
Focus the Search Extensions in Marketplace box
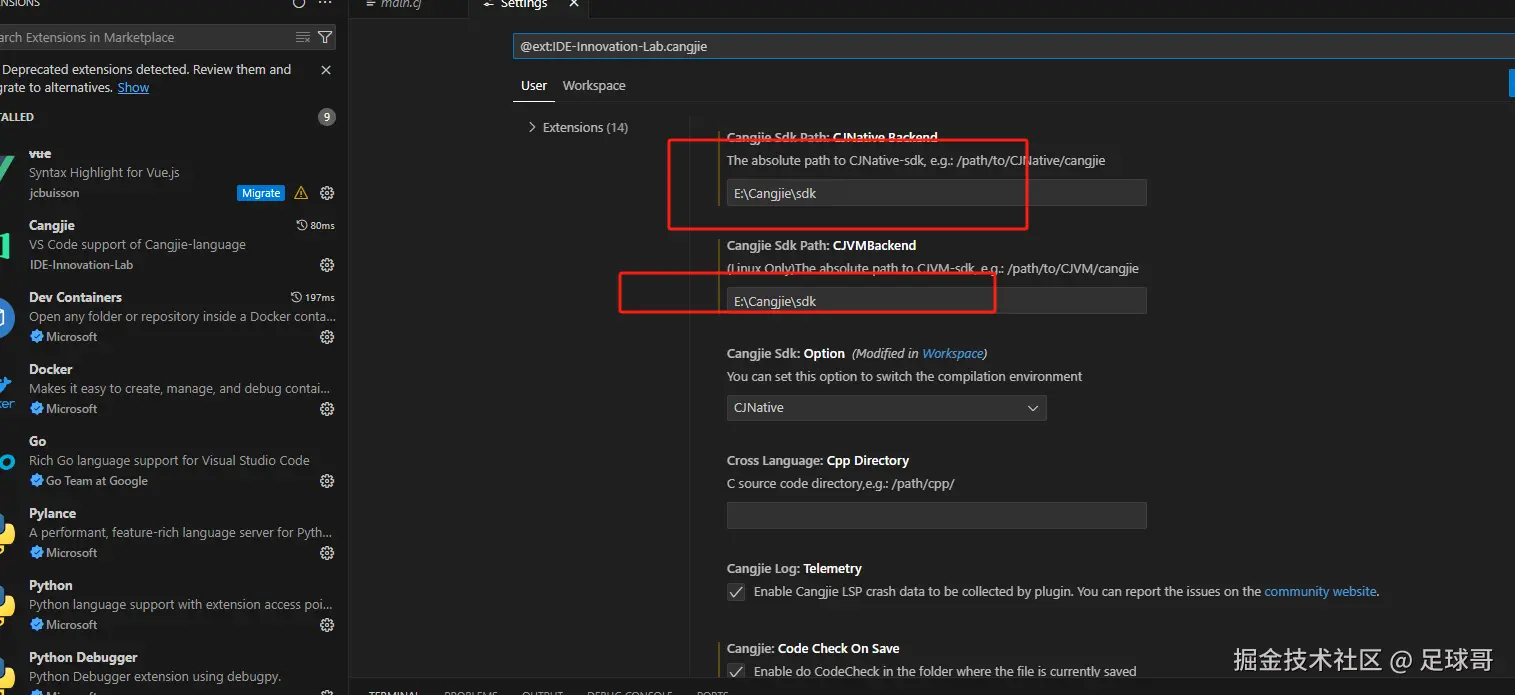pos(145,37)
